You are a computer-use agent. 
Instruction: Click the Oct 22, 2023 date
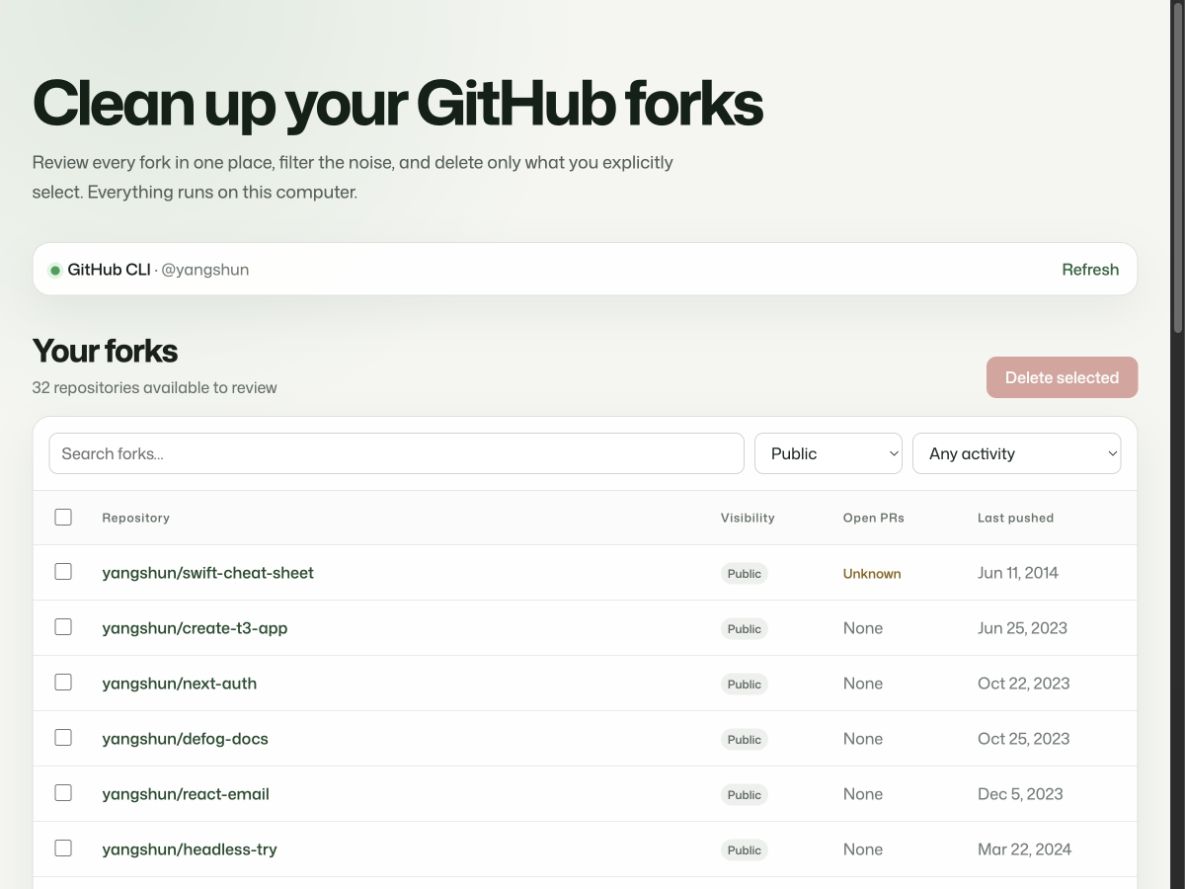pyautogui.click(x=1024, y=683)
